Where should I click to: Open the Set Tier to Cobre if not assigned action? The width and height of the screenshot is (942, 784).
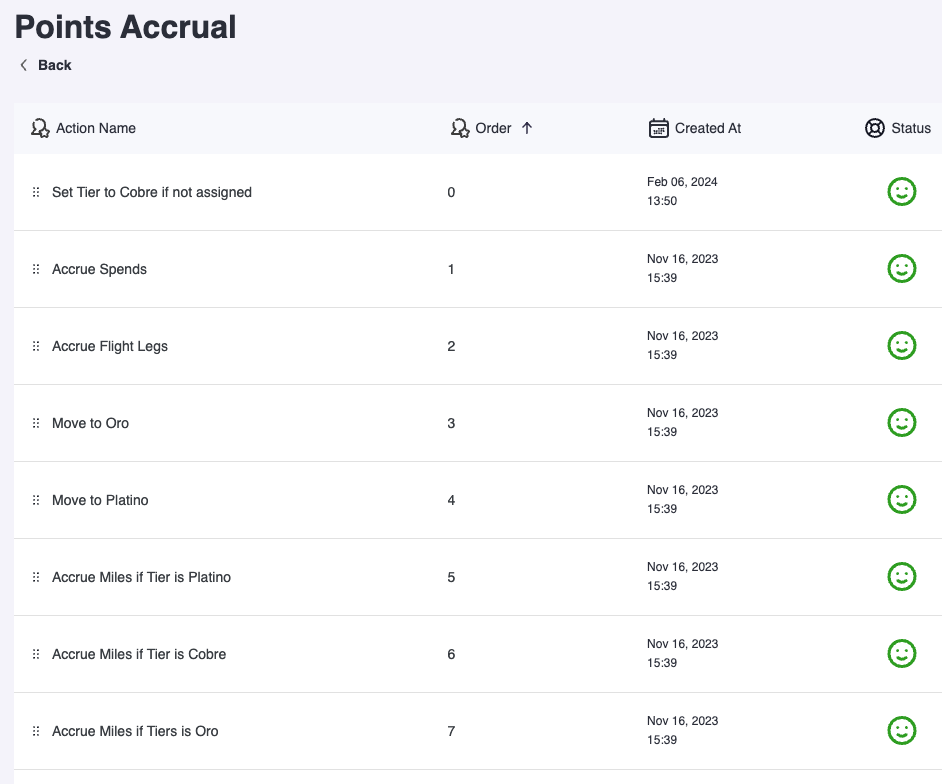point(152,192)
